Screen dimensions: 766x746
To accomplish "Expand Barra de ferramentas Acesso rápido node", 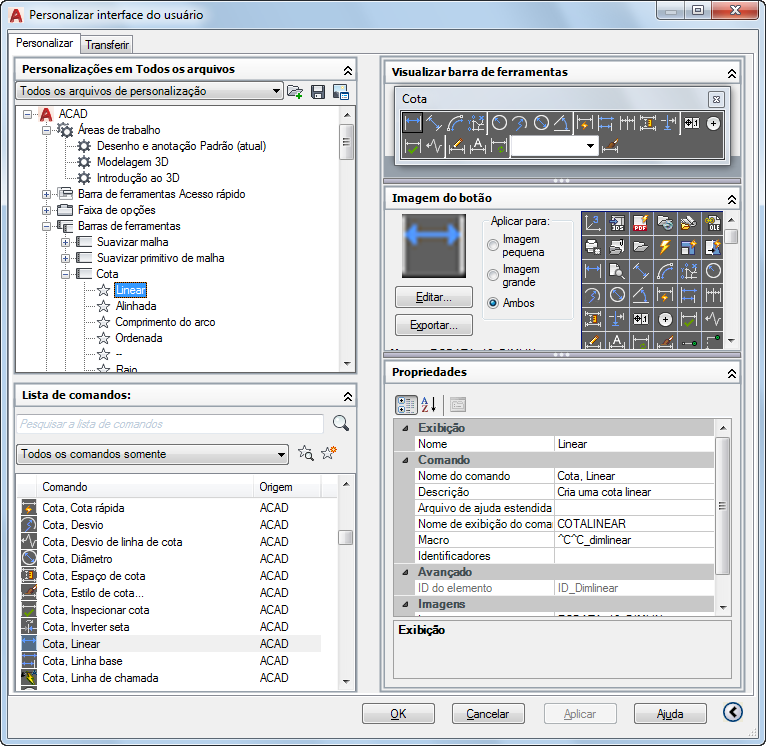I will [x=46, y=194].
